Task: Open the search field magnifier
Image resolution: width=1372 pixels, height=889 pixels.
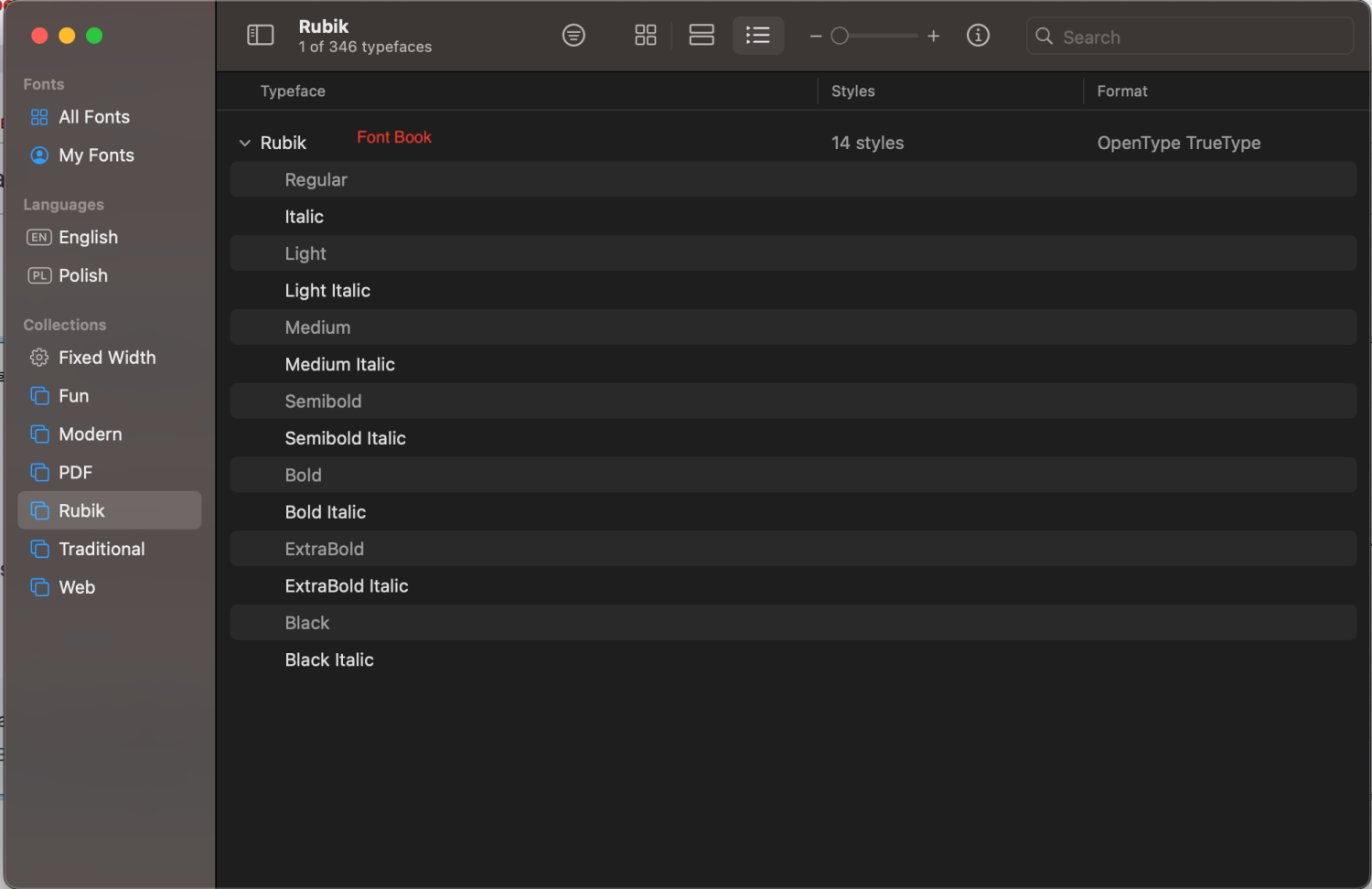Action: [x=1044, y=37]
